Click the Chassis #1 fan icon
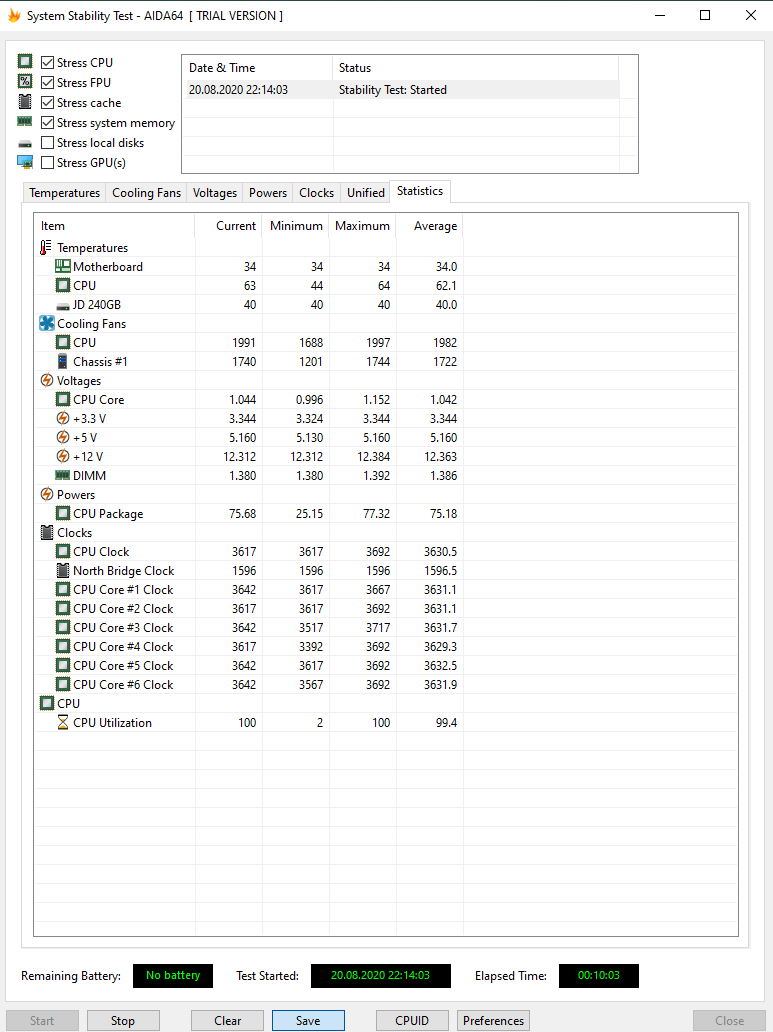773x1032 pixels. click(63, 361)
